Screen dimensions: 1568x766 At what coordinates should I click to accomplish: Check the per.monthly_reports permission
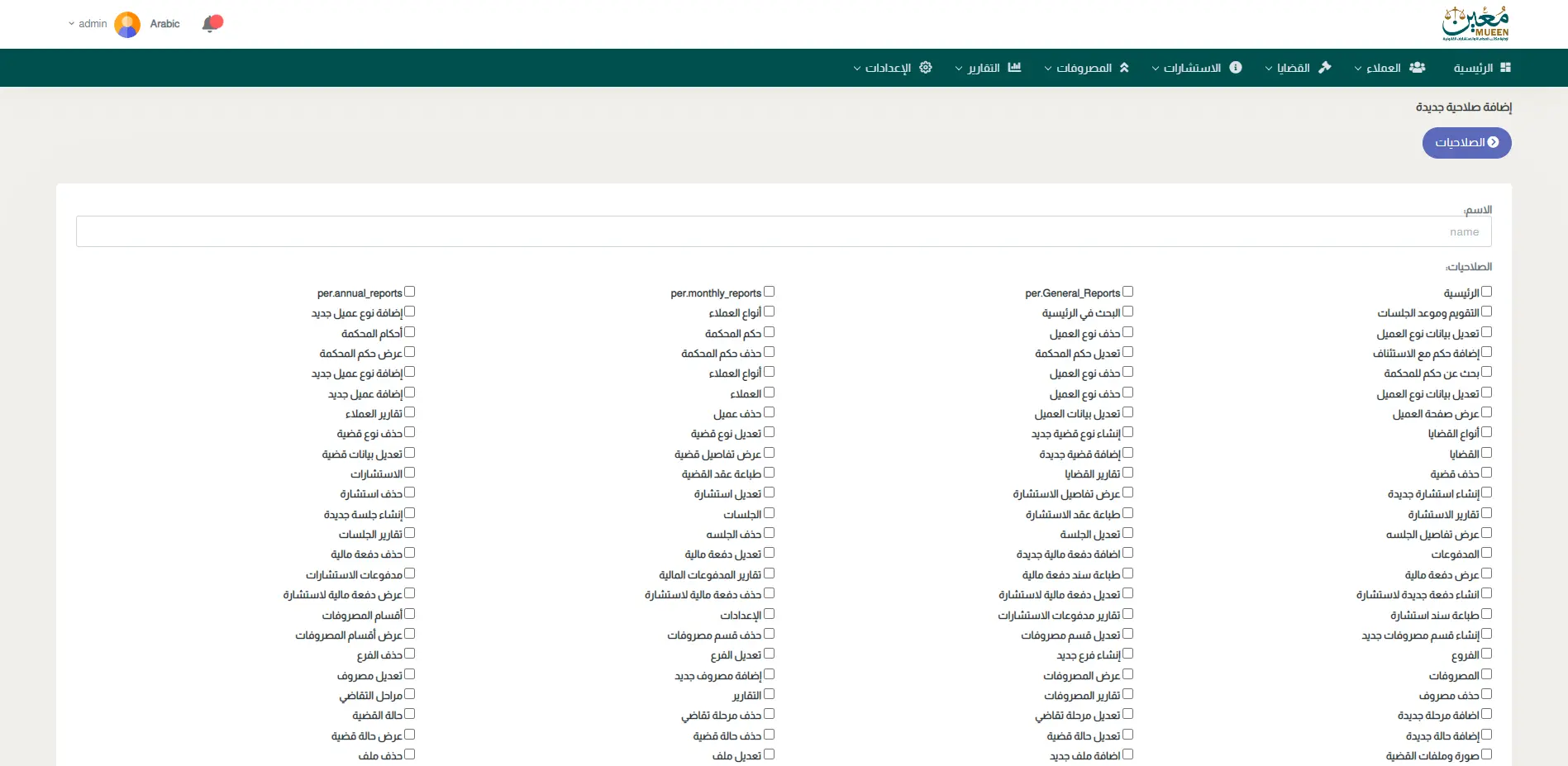(x=770, y=292)
